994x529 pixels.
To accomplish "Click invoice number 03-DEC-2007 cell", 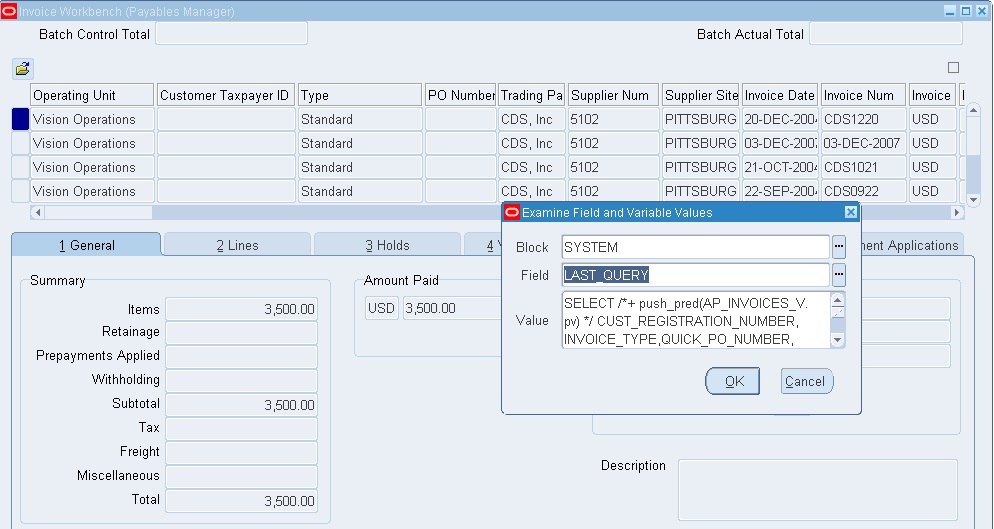I will (x=863, y=143).
